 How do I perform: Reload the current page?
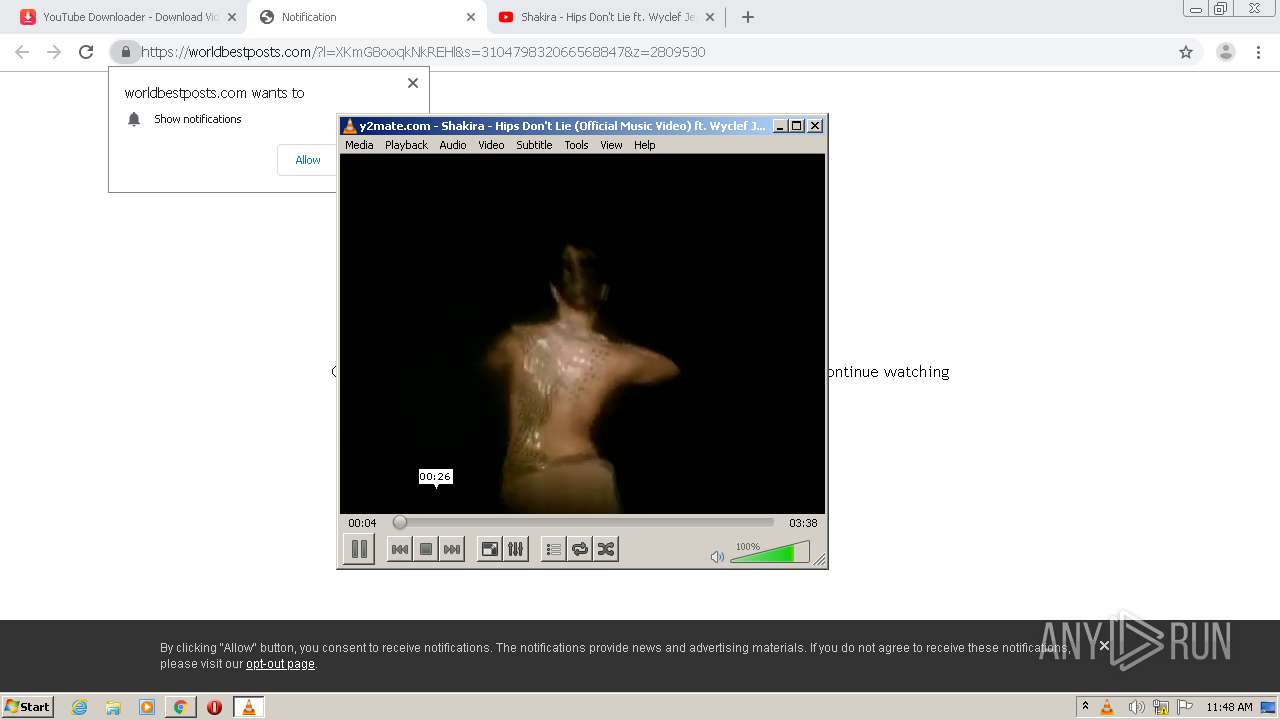click(x=86, y=52)
